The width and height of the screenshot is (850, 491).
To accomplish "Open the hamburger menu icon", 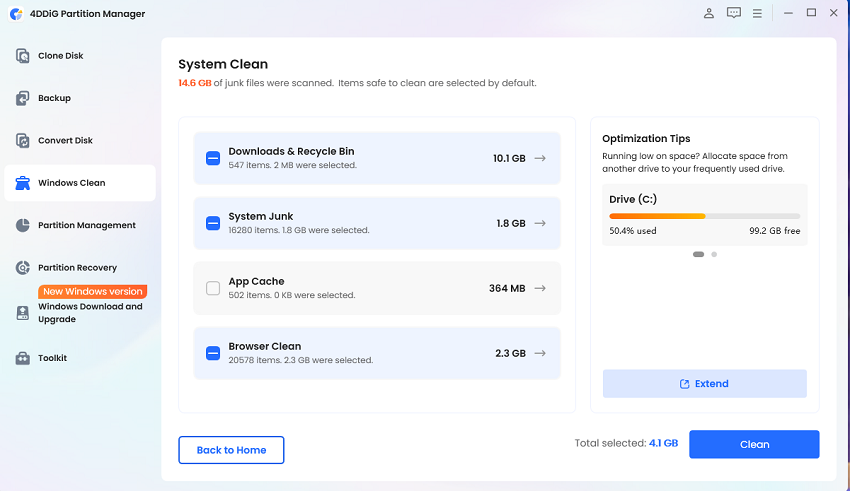I will pyautogui.click(x=757, y=13).
